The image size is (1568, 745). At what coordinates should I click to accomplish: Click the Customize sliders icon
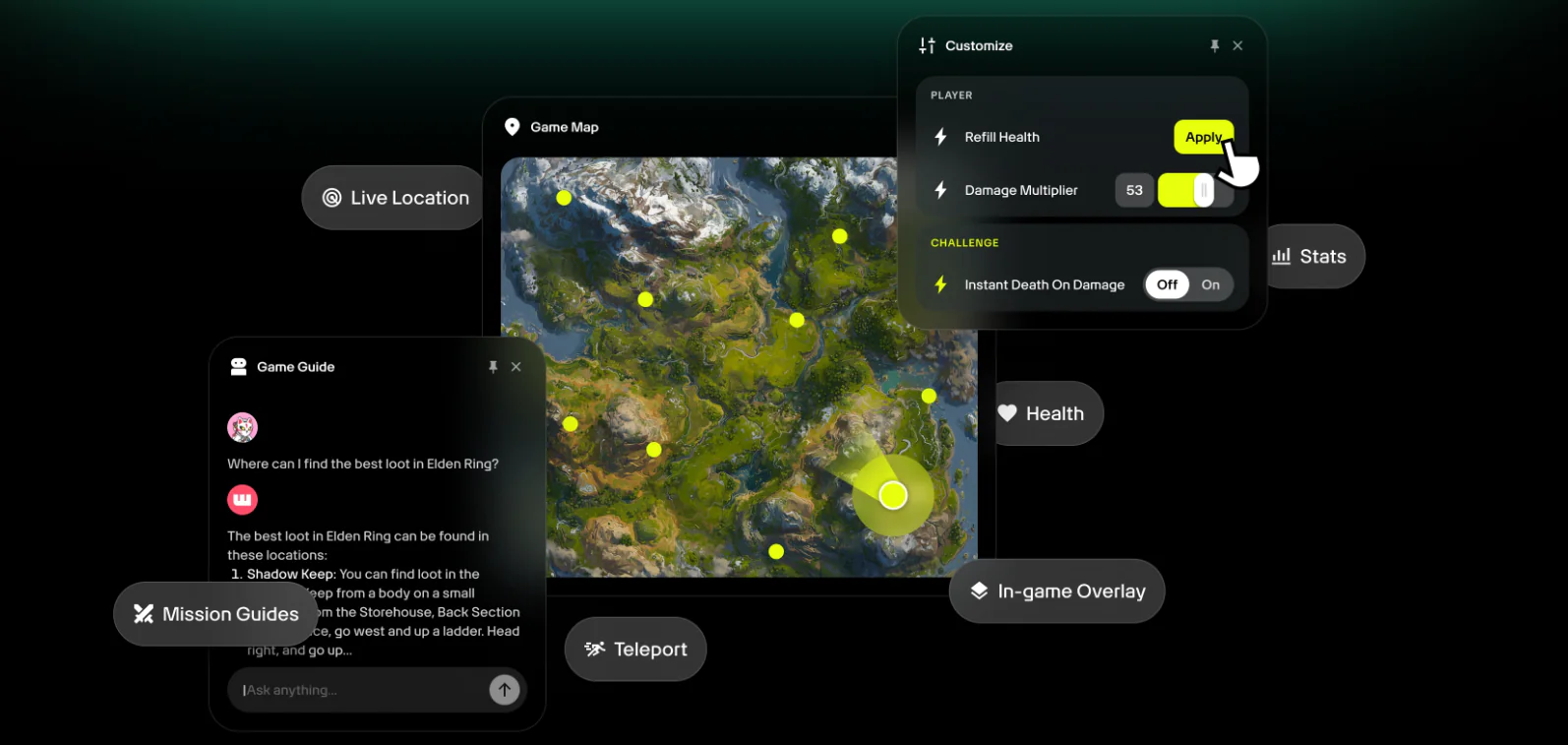pos(927,46)
